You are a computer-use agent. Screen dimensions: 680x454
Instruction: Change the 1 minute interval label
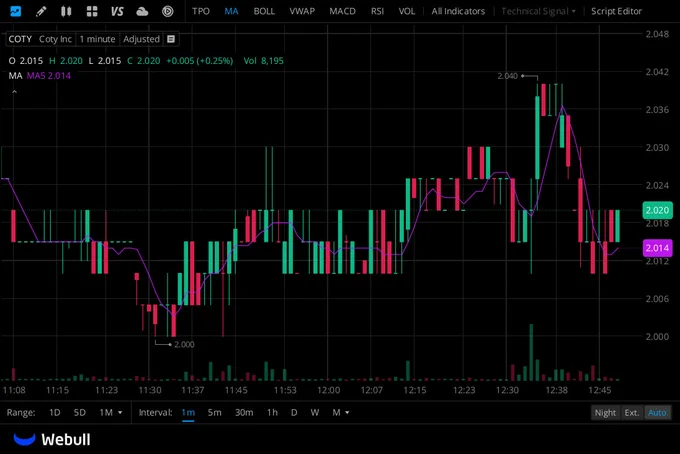(98, 39)
